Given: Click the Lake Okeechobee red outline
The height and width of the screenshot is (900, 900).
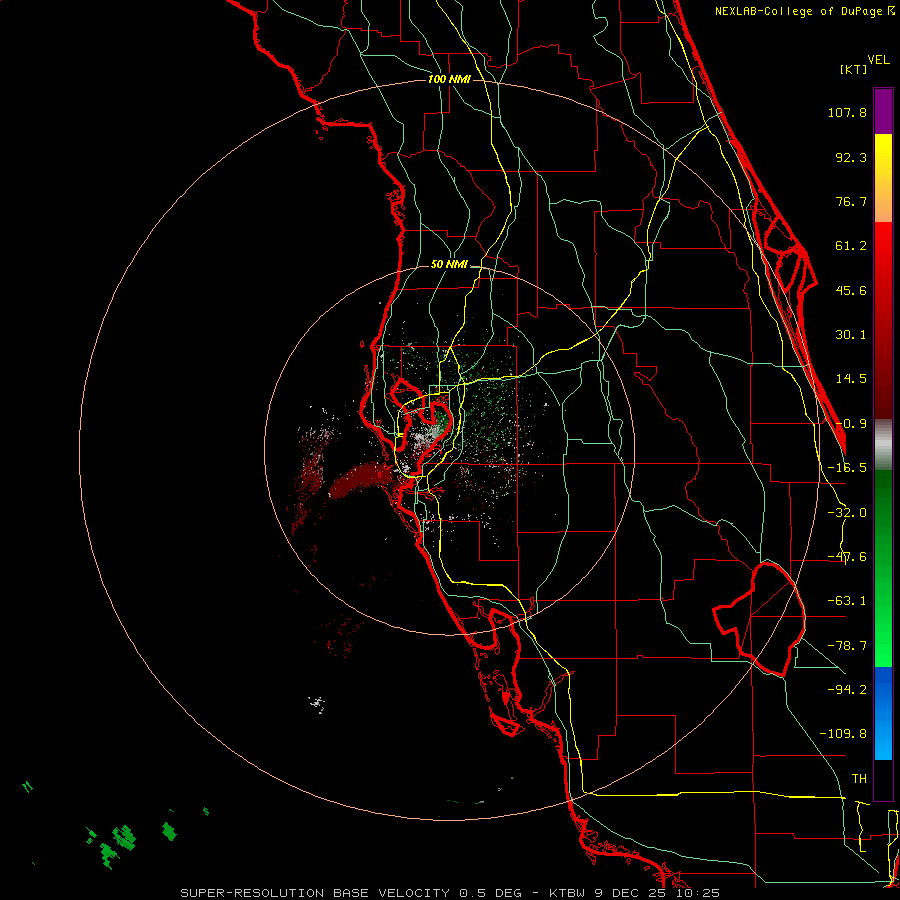Looking at the screenshot, I should (x=759, y=619).
